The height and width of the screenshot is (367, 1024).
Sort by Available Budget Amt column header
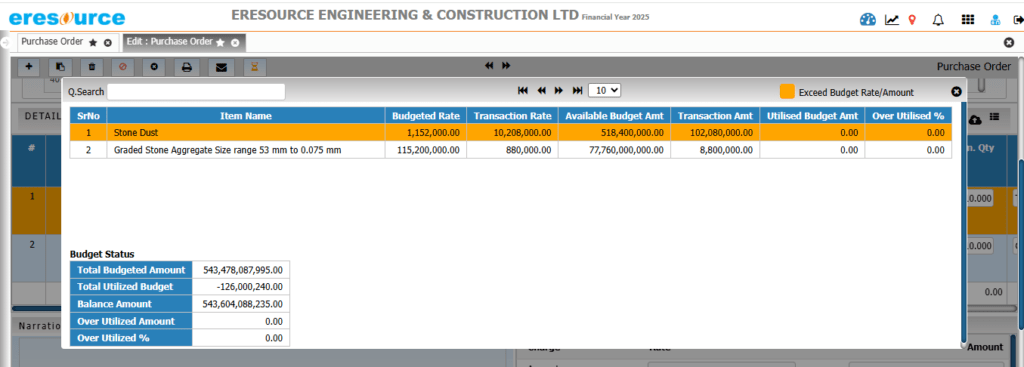tap(615, 116)
